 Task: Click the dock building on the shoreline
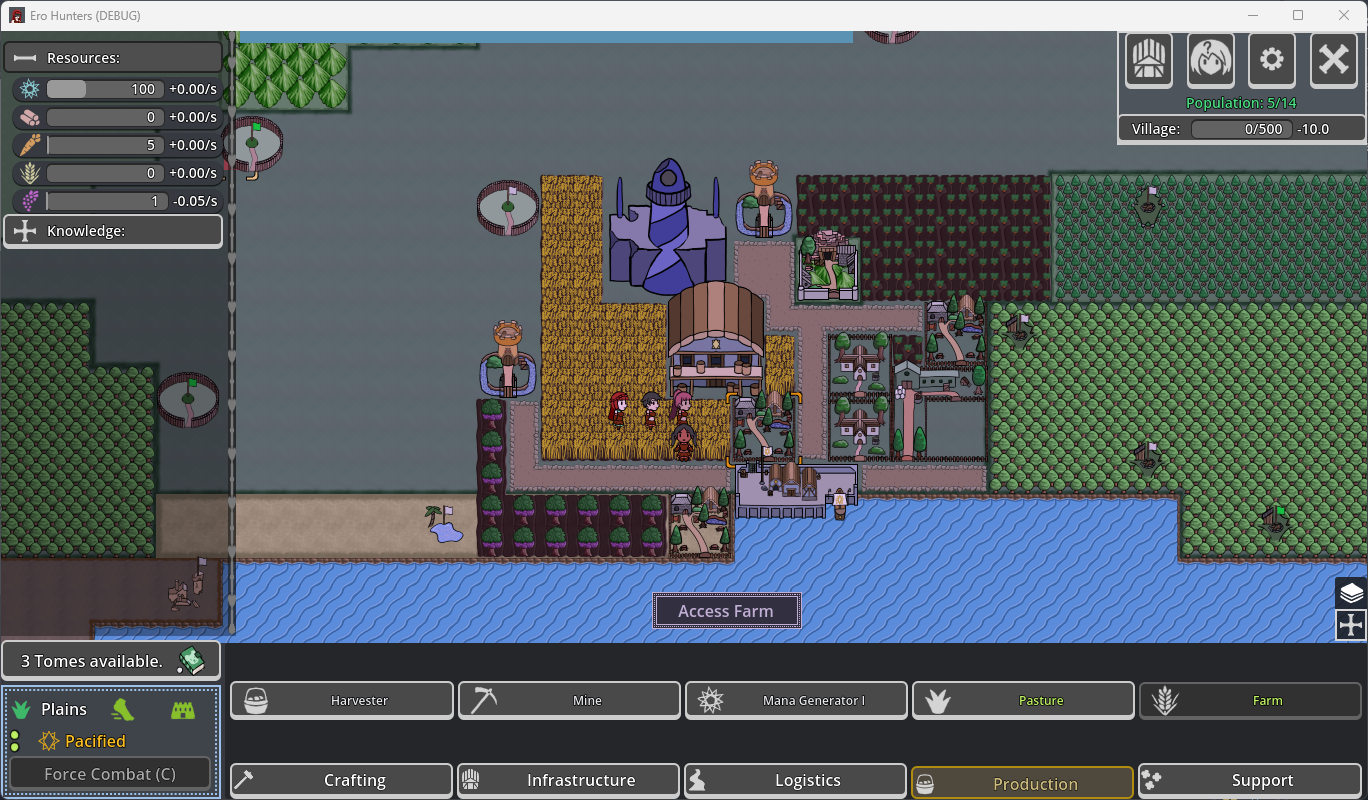click(x=796, y=489)
